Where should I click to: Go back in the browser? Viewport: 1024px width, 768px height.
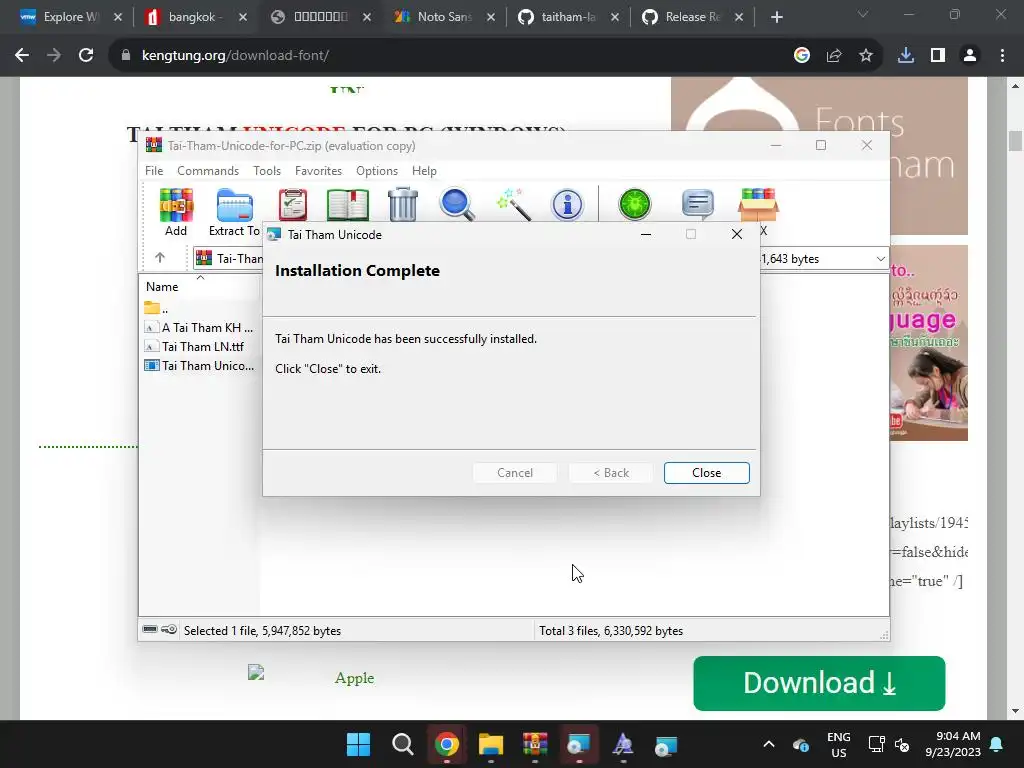point(22,56)
